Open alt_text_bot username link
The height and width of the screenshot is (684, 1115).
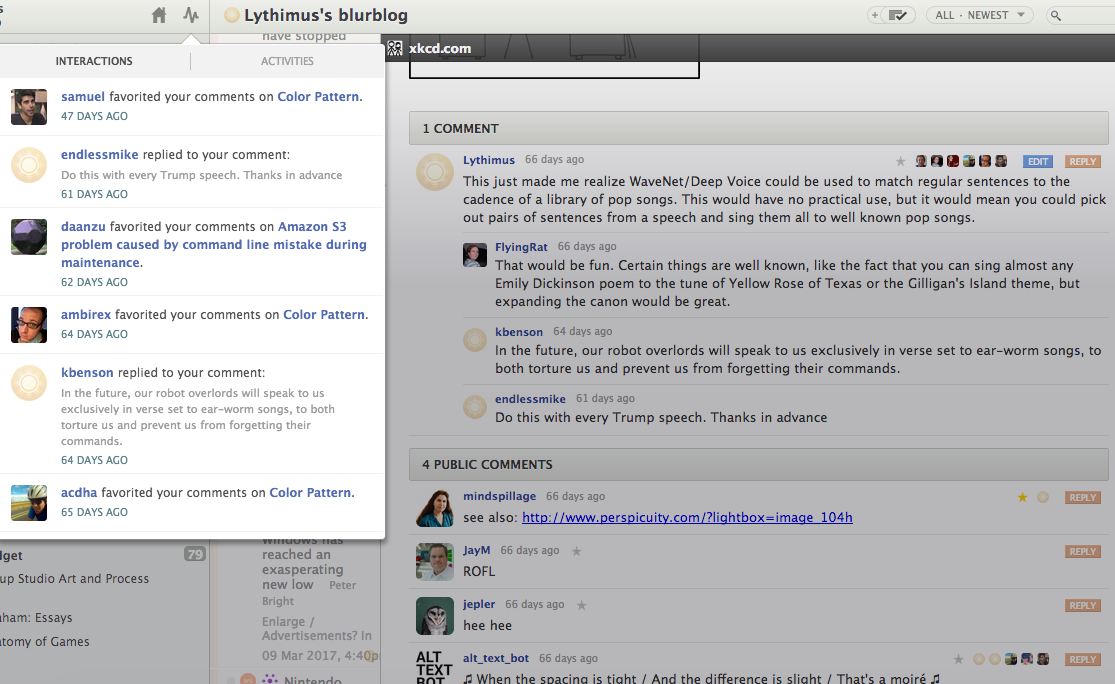click(496, 658)
